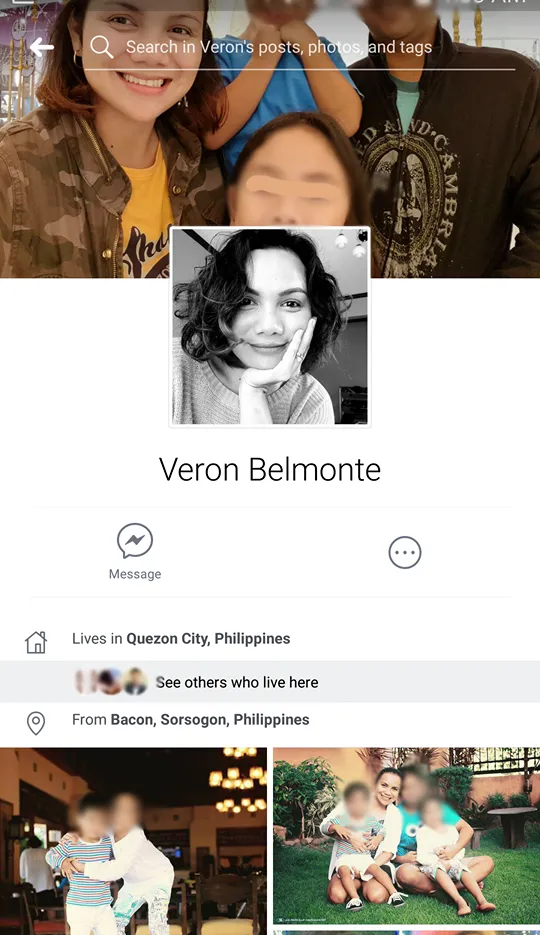Open the 'Bacon, Sorsogon, Philippines' hometown link

(x=210, y=720)
